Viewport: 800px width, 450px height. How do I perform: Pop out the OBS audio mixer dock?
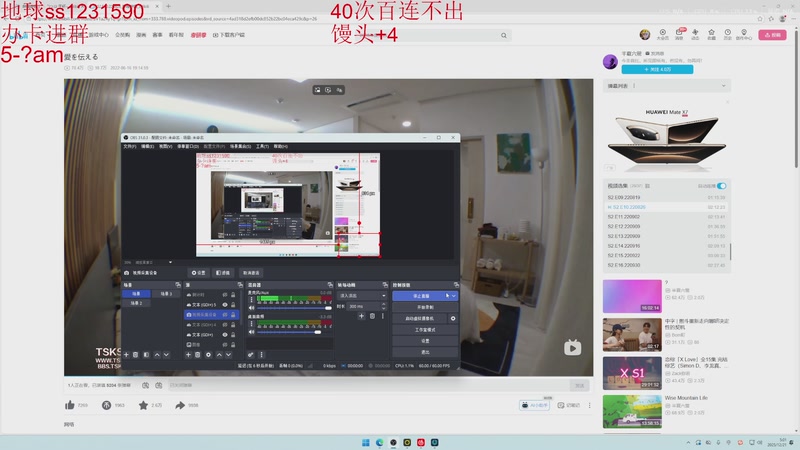coord(330,285)
